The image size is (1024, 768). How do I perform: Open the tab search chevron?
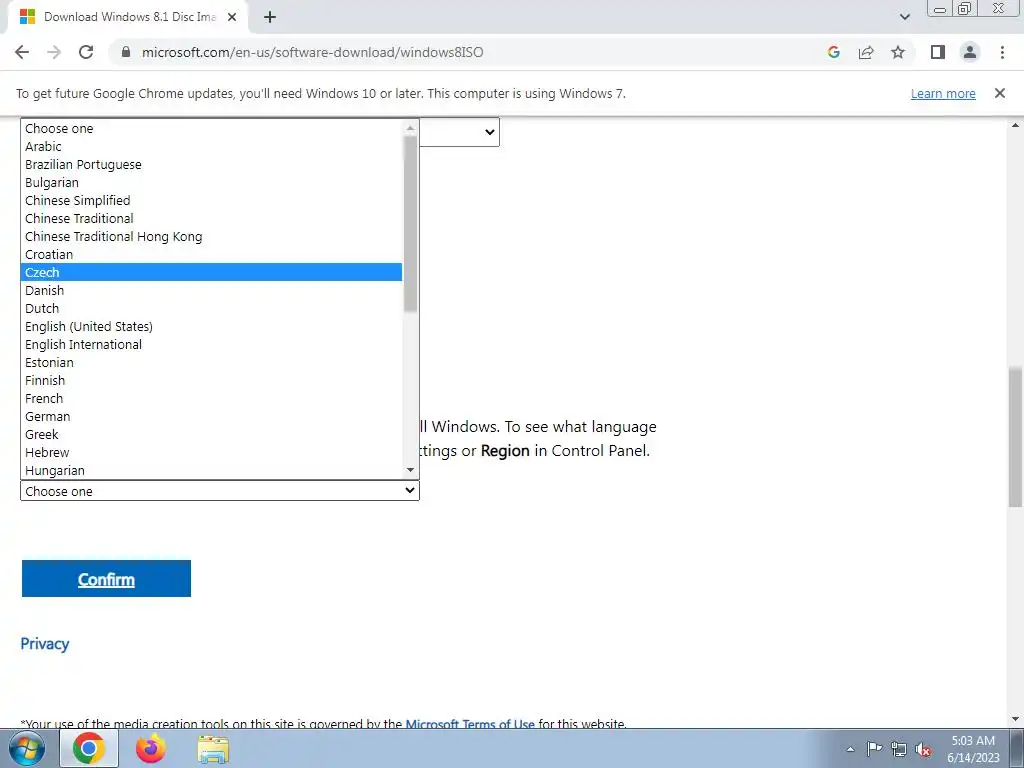904,17
